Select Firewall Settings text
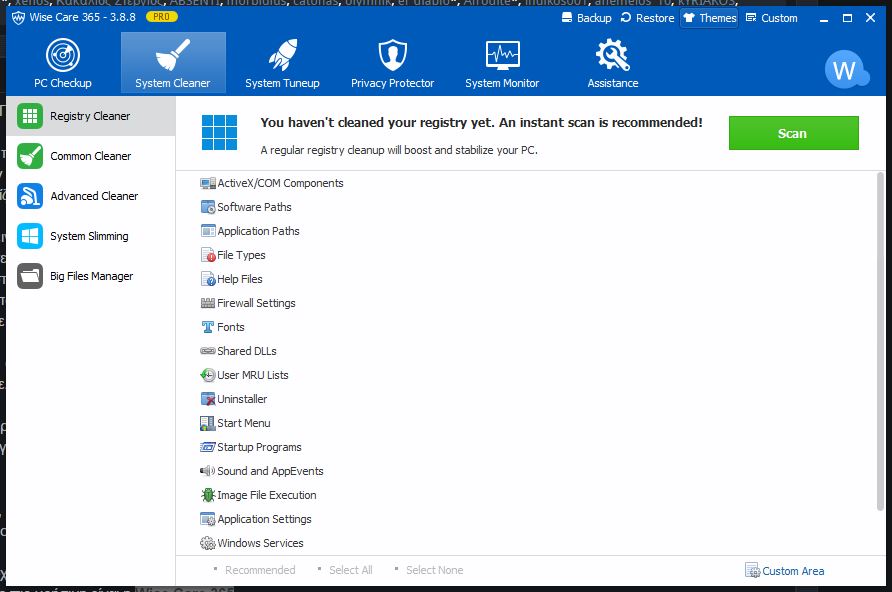 (256, 303)
